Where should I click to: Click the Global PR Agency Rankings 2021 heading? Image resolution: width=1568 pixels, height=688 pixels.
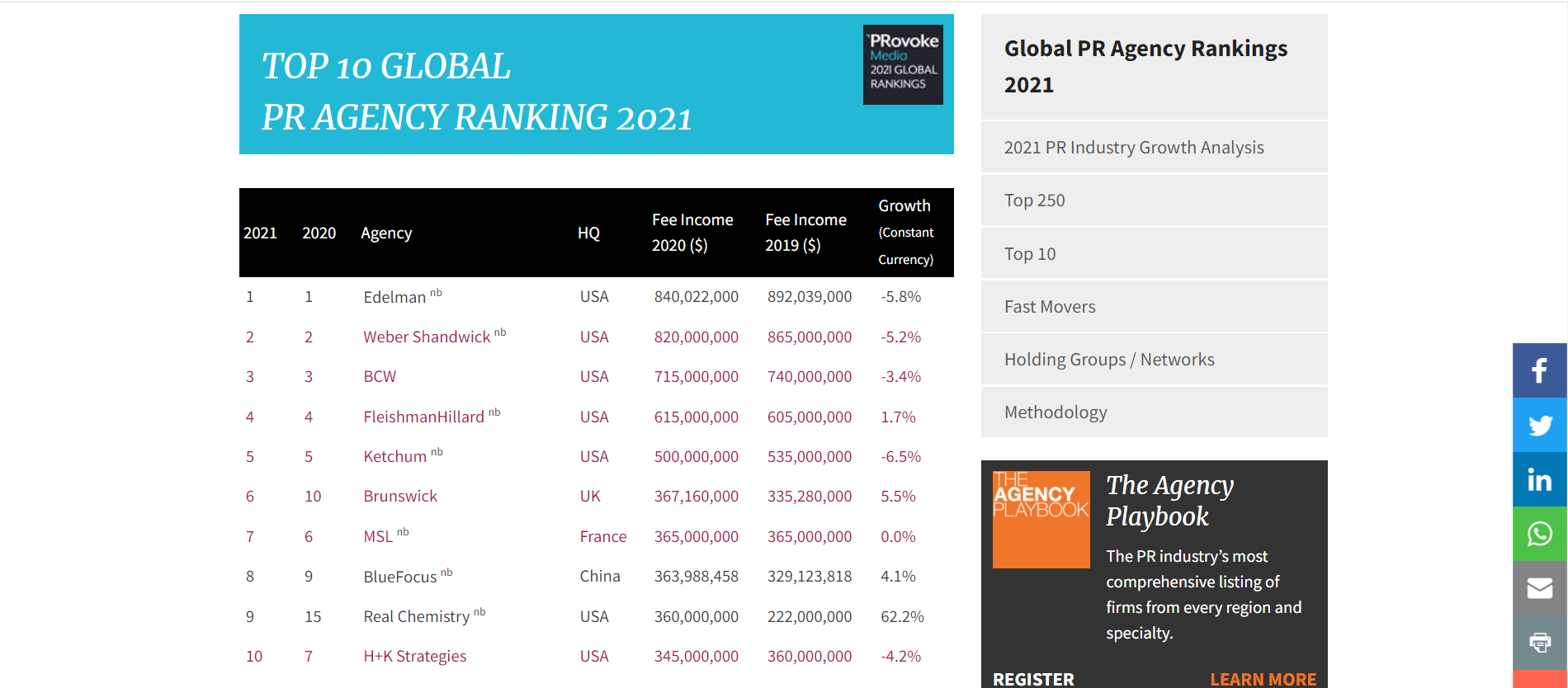(x=1145, y=66)
